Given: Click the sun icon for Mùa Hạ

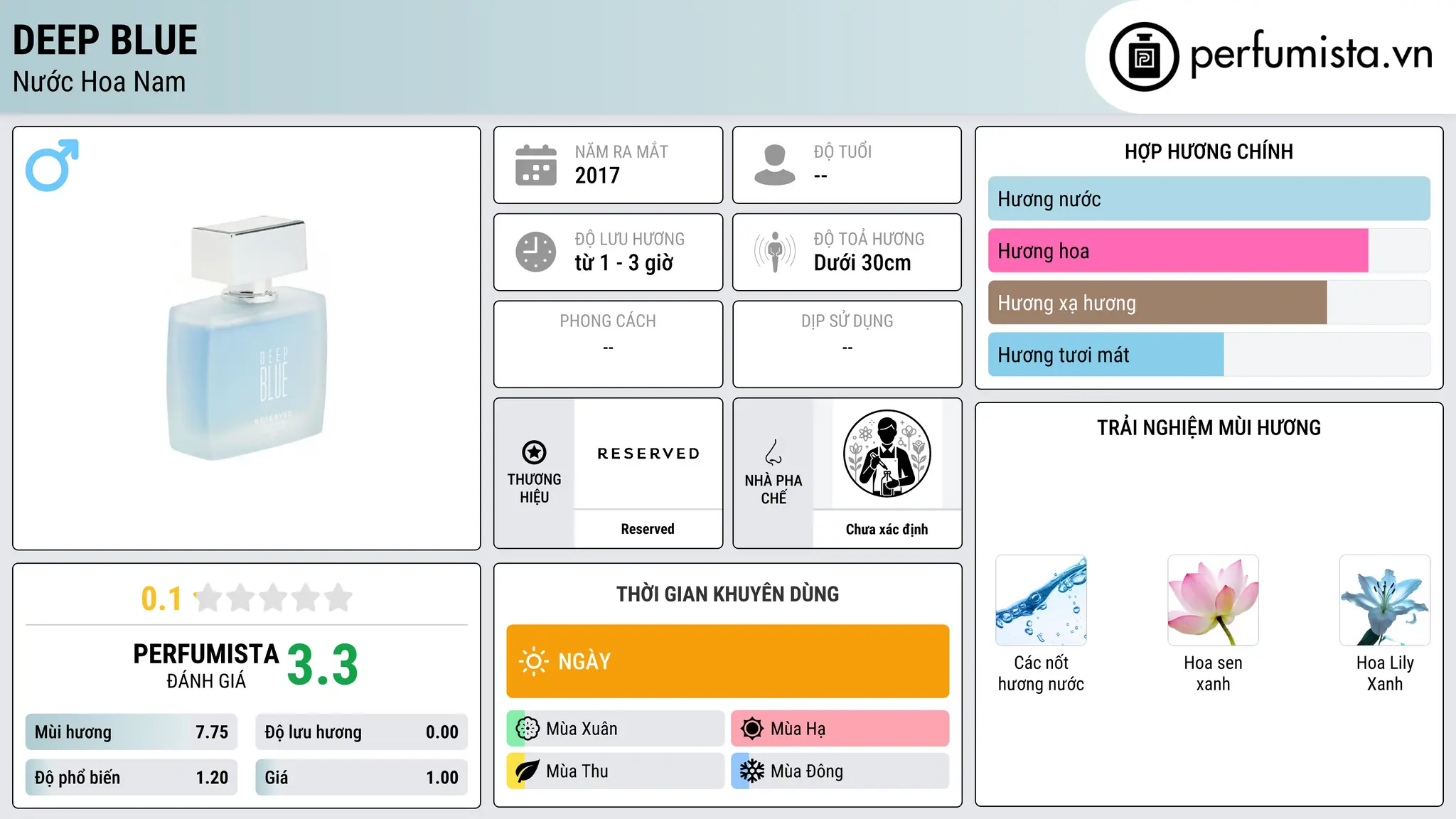Looking at the screenshot, I should [x=752, y=729].
